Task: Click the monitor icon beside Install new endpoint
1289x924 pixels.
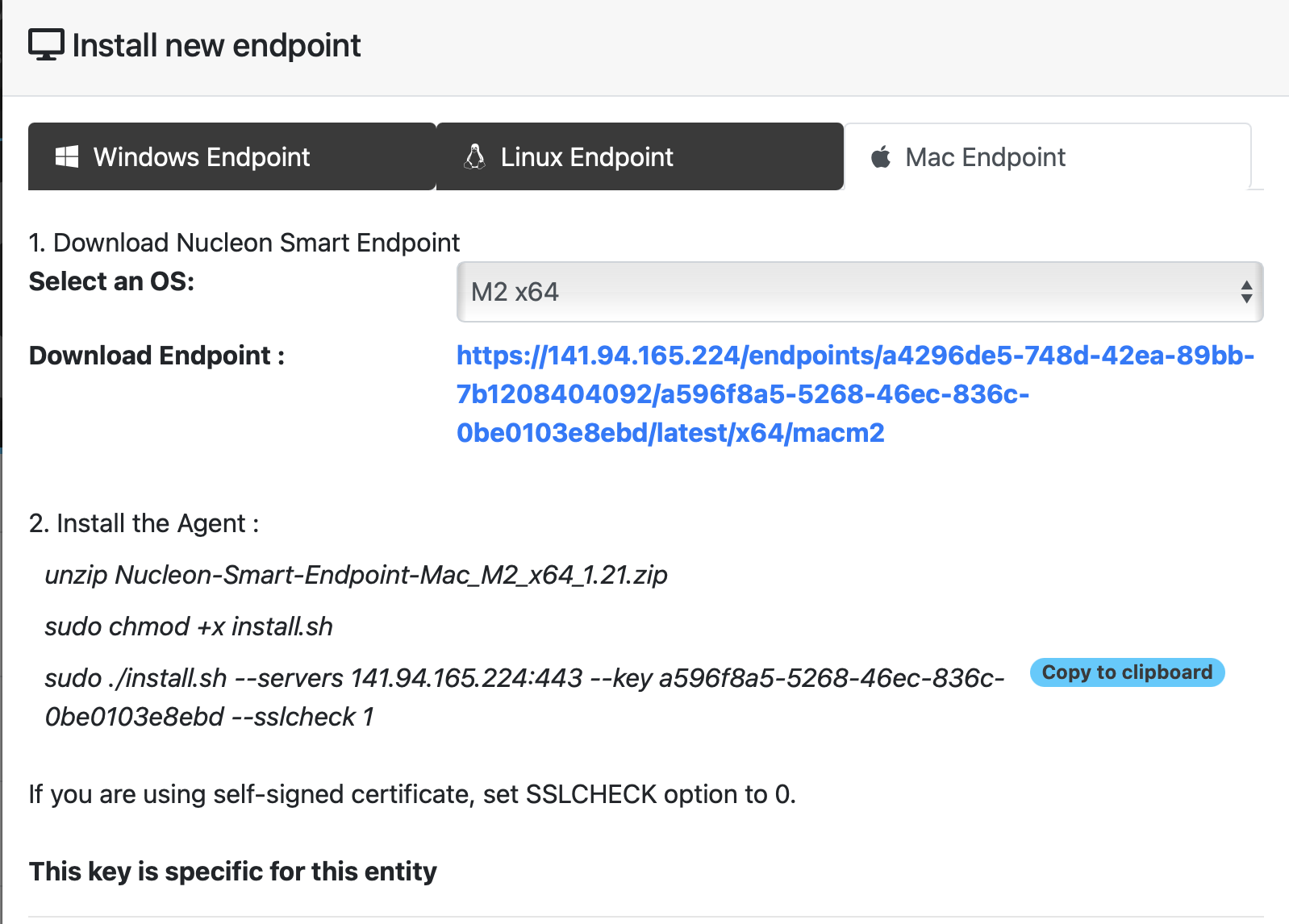Action: [46, 45]
